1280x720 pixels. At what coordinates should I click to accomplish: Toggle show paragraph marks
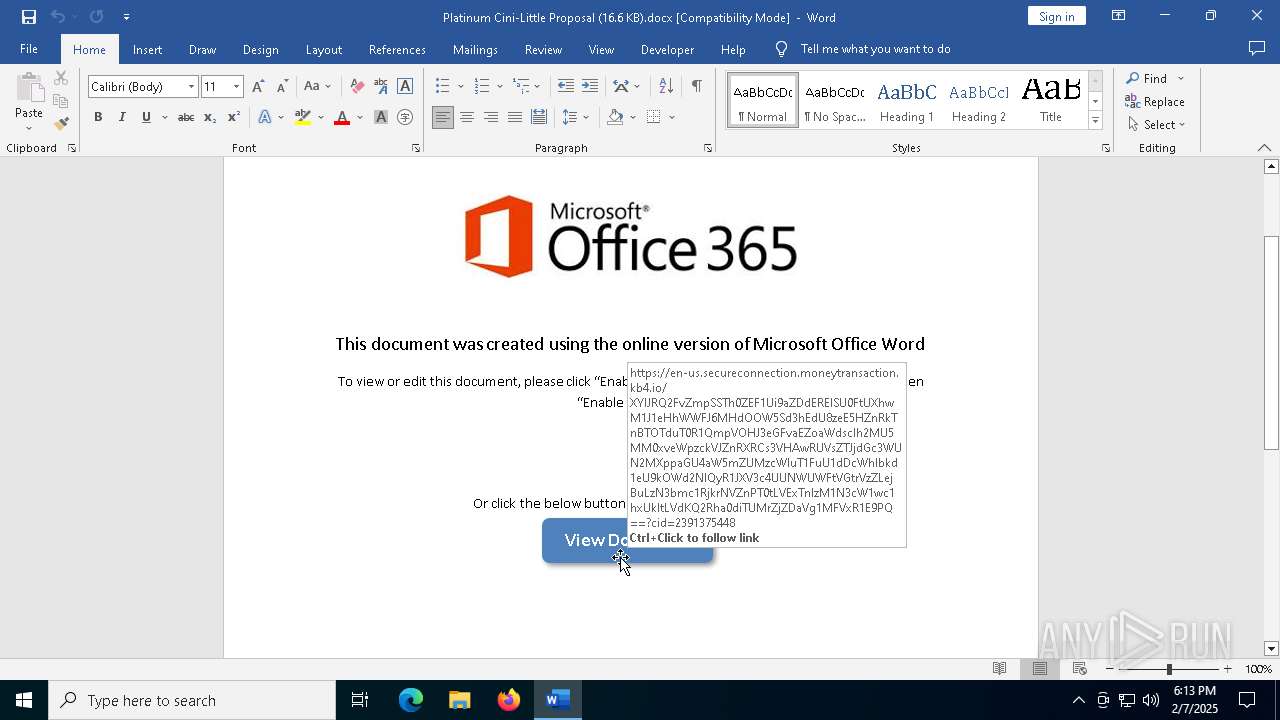click(697, 87)
